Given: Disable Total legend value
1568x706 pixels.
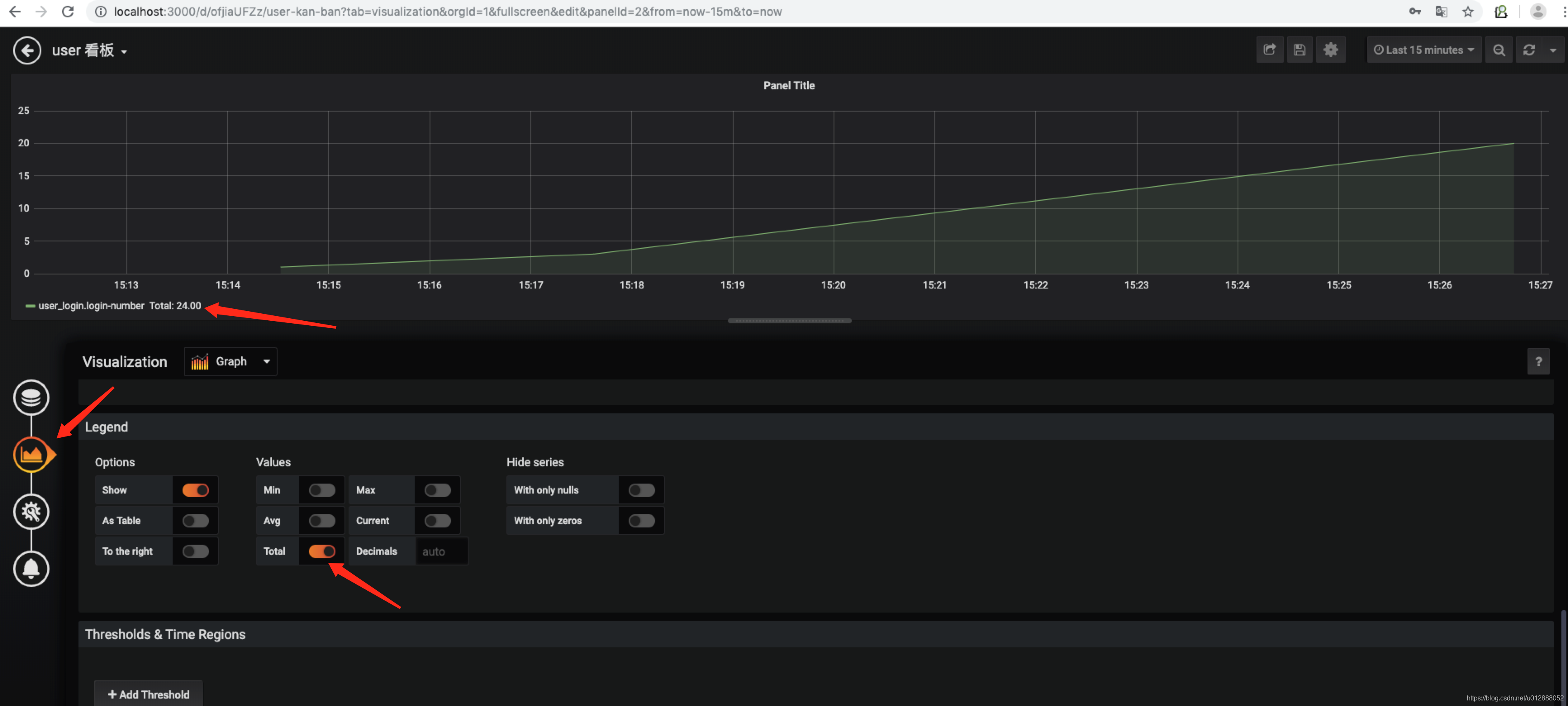Looking at the screenshot, I should (321, 551).
